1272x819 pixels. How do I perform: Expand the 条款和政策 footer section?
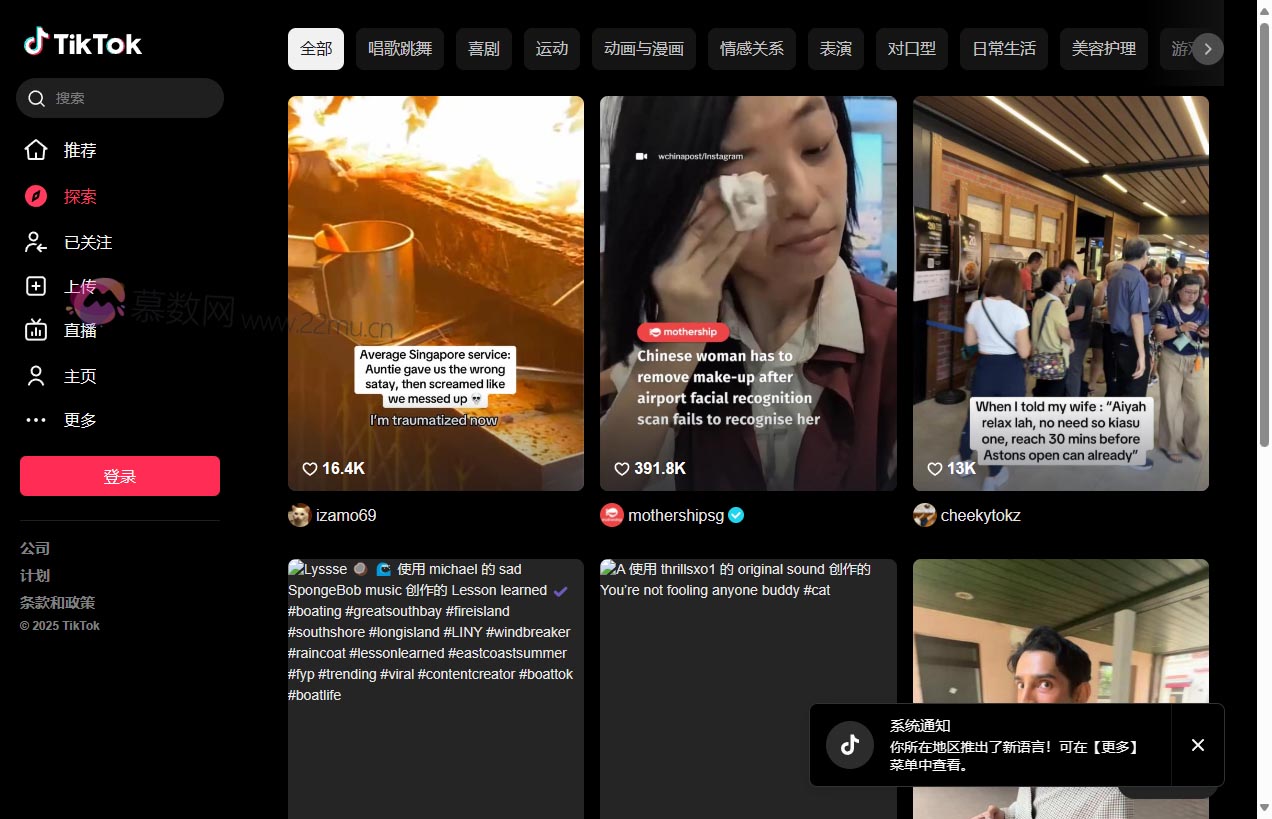58,602
